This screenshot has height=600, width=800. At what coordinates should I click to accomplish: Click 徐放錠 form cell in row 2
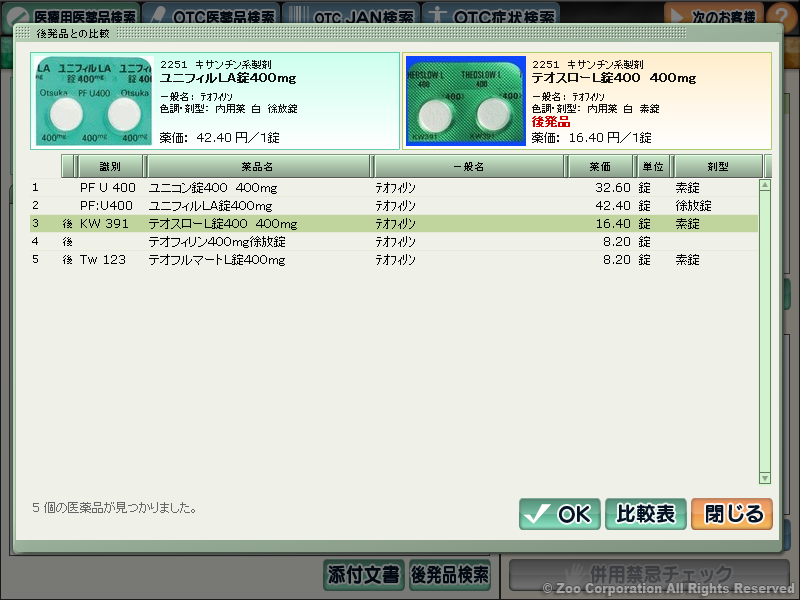click(693, 206)
